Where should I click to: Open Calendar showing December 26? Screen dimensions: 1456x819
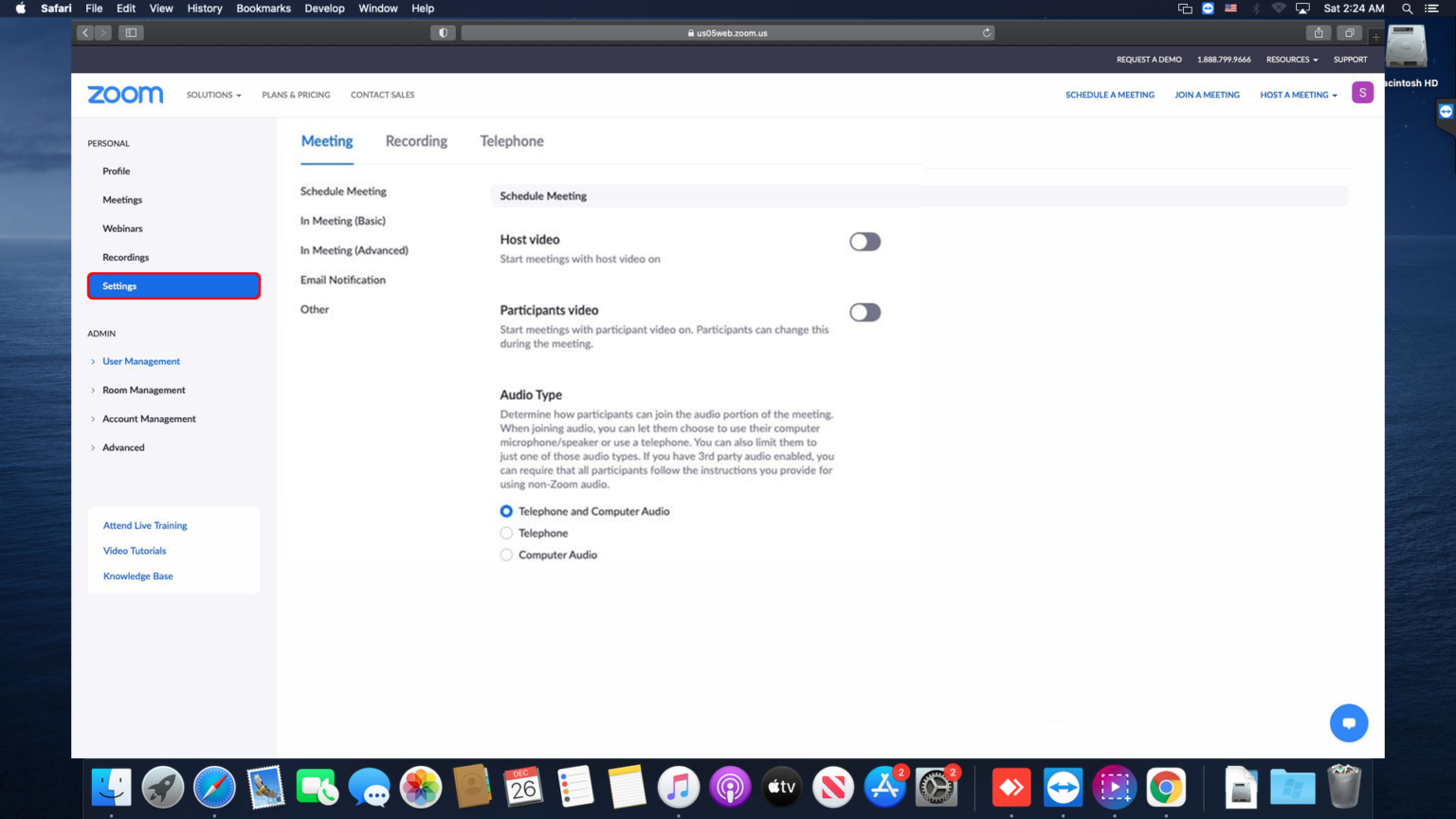coord(524,787)
